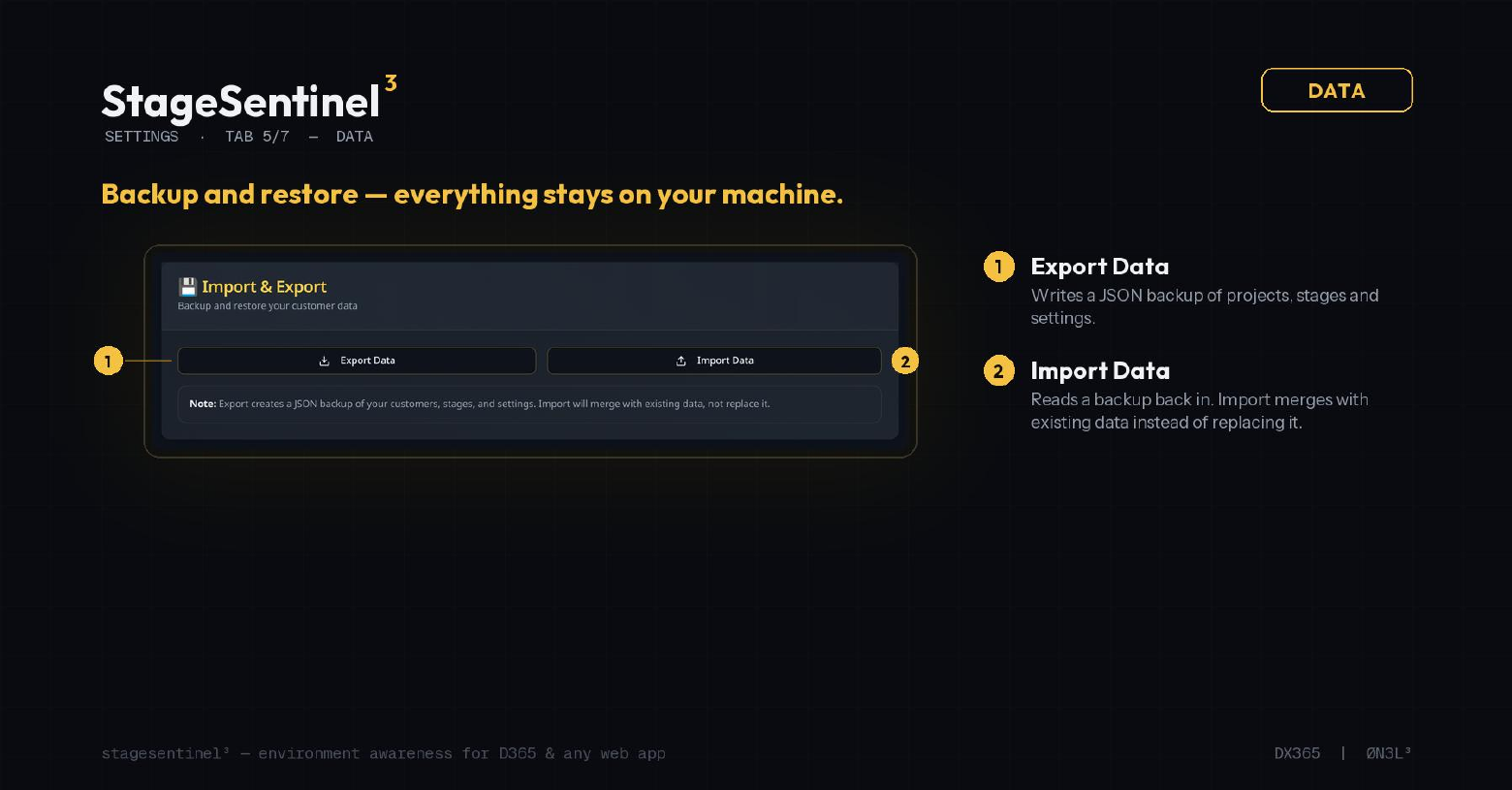The image size is (1512, 790).
Task: Click the download icon on Export Data
Action: point(325,361)
